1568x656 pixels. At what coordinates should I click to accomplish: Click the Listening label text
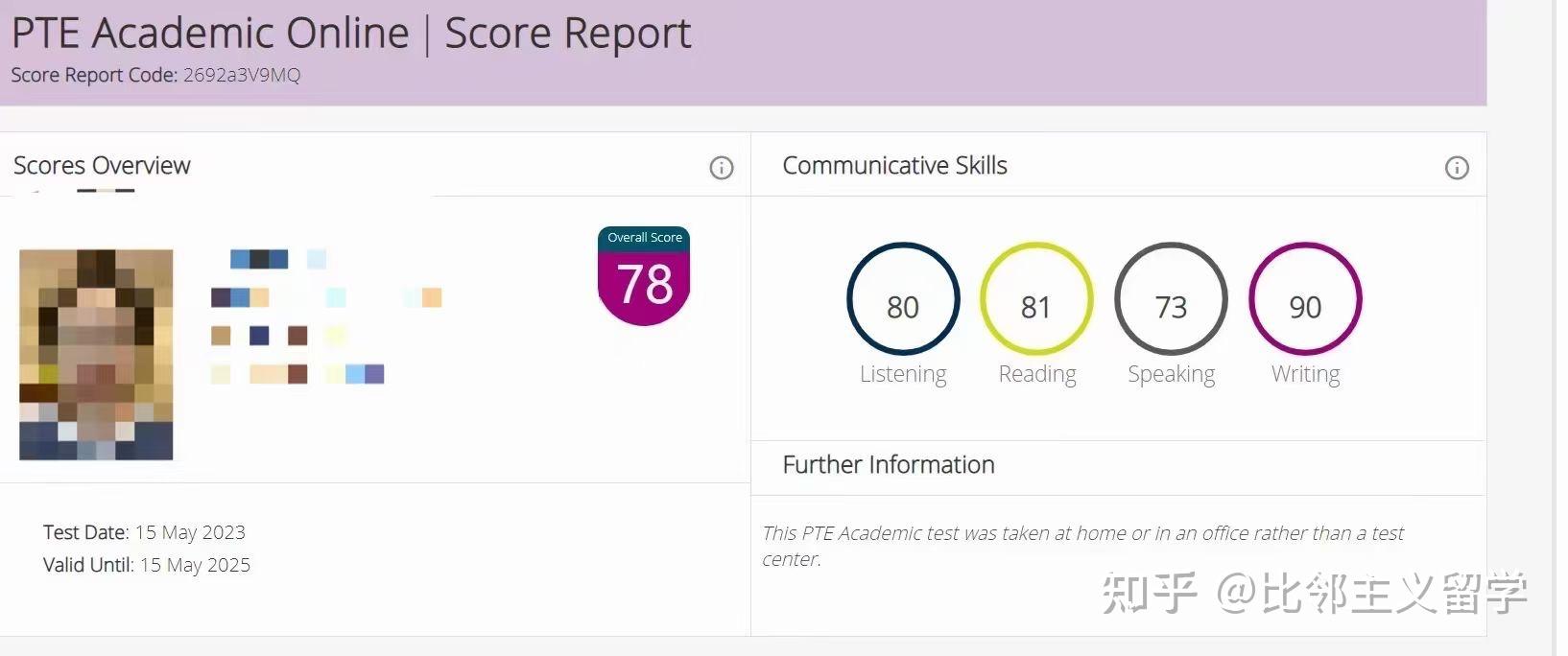(x=903, y=374)
